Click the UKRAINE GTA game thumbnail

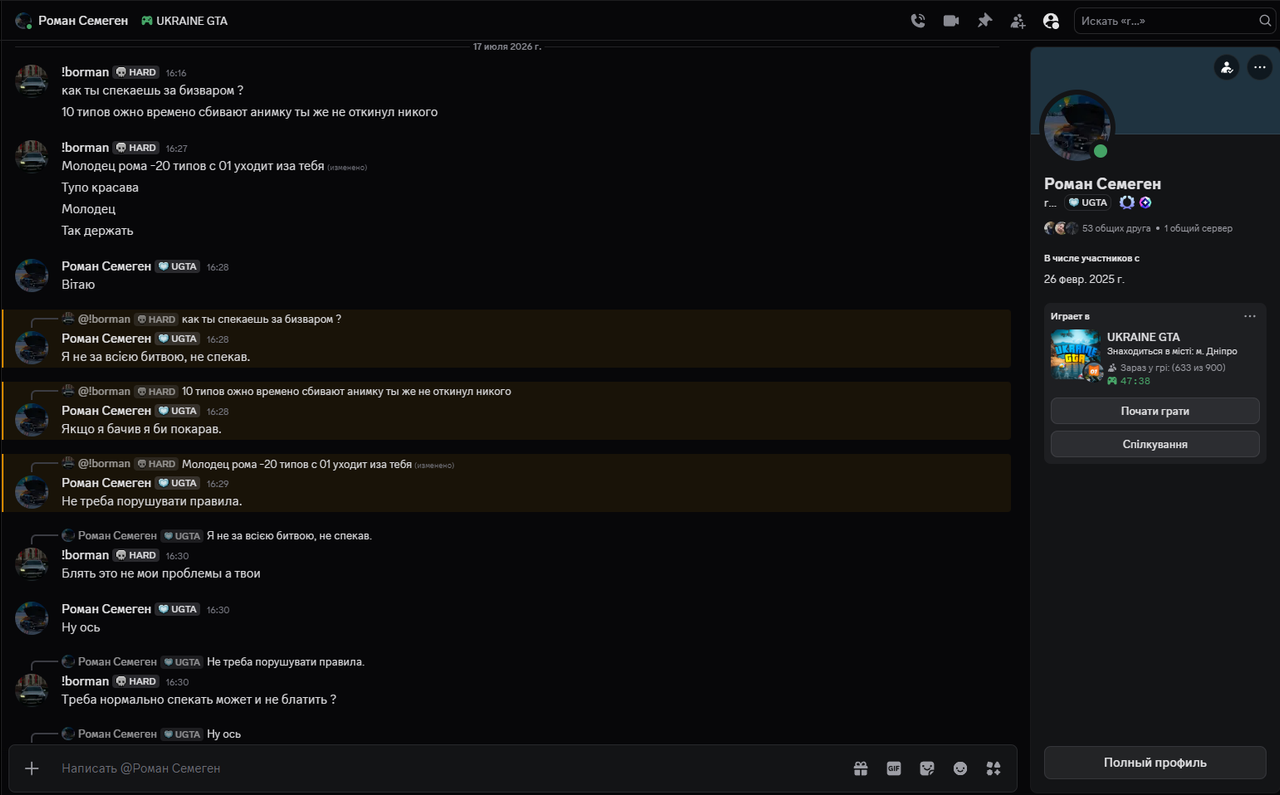1075,355
